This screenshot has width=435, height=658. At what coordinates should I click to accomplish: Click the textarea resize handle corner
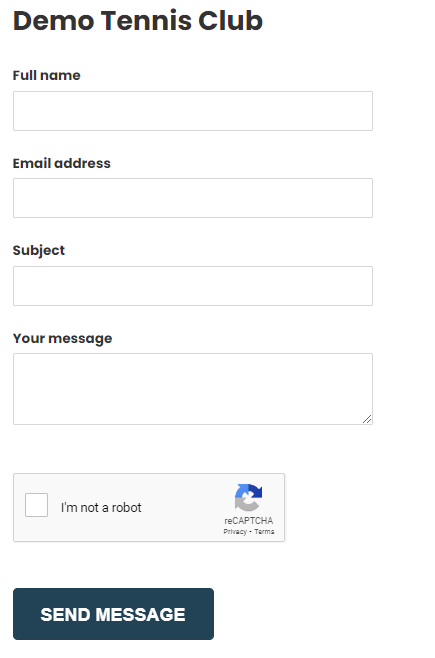pyautogui.click(x=367, y=419)
